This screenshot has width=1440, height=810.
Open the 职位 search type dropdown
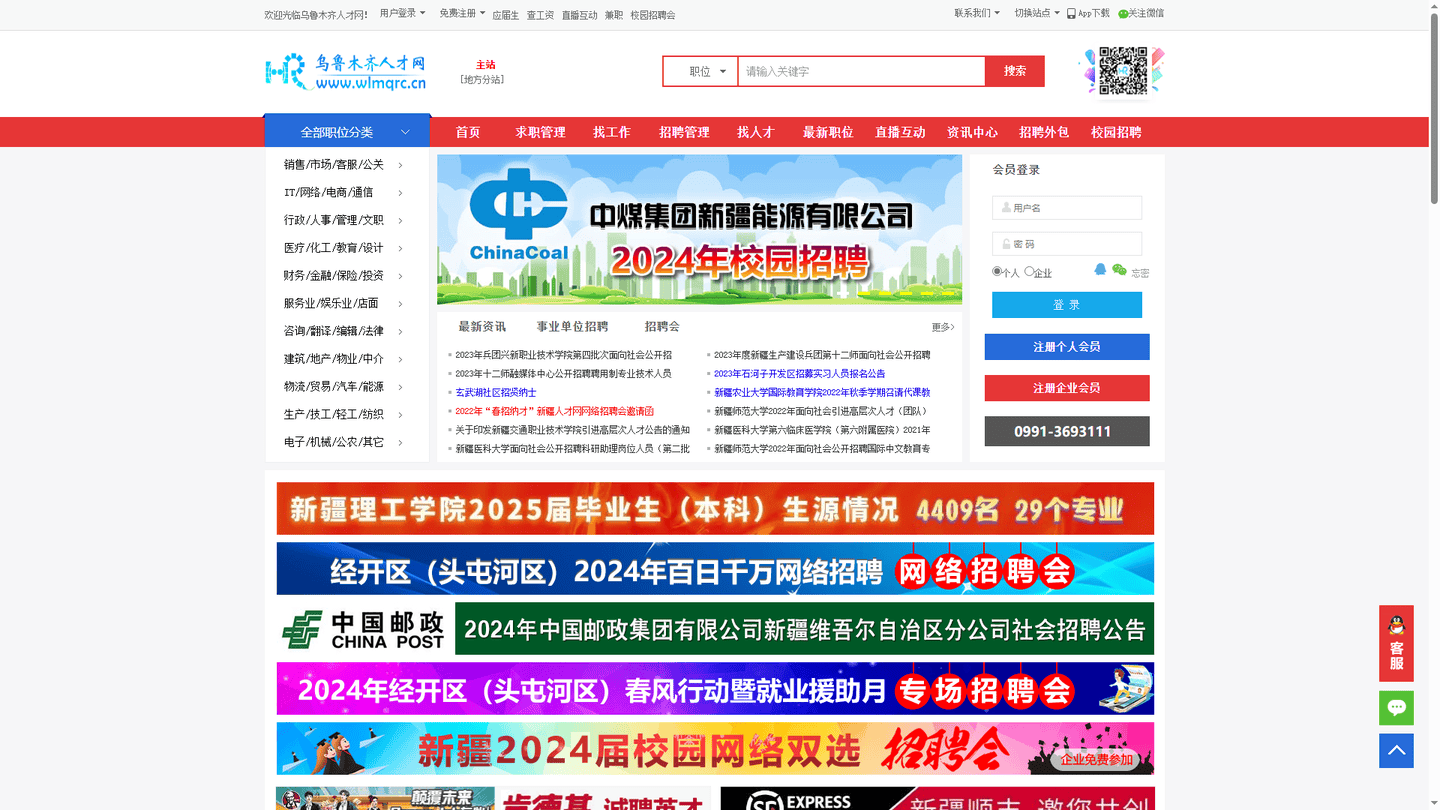701,71
